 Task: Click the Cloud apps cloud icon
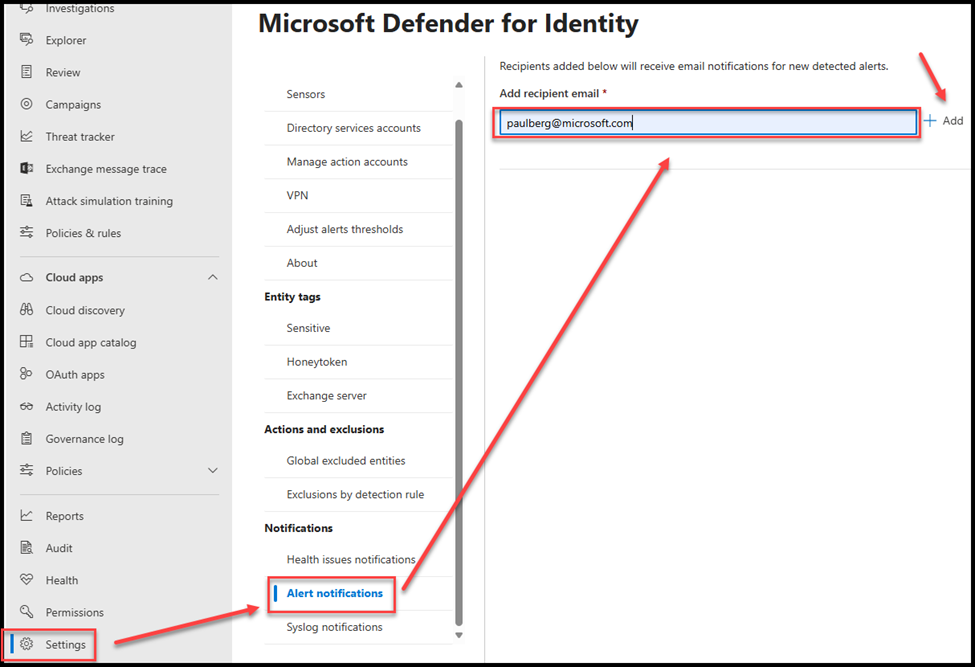[26, 277]
